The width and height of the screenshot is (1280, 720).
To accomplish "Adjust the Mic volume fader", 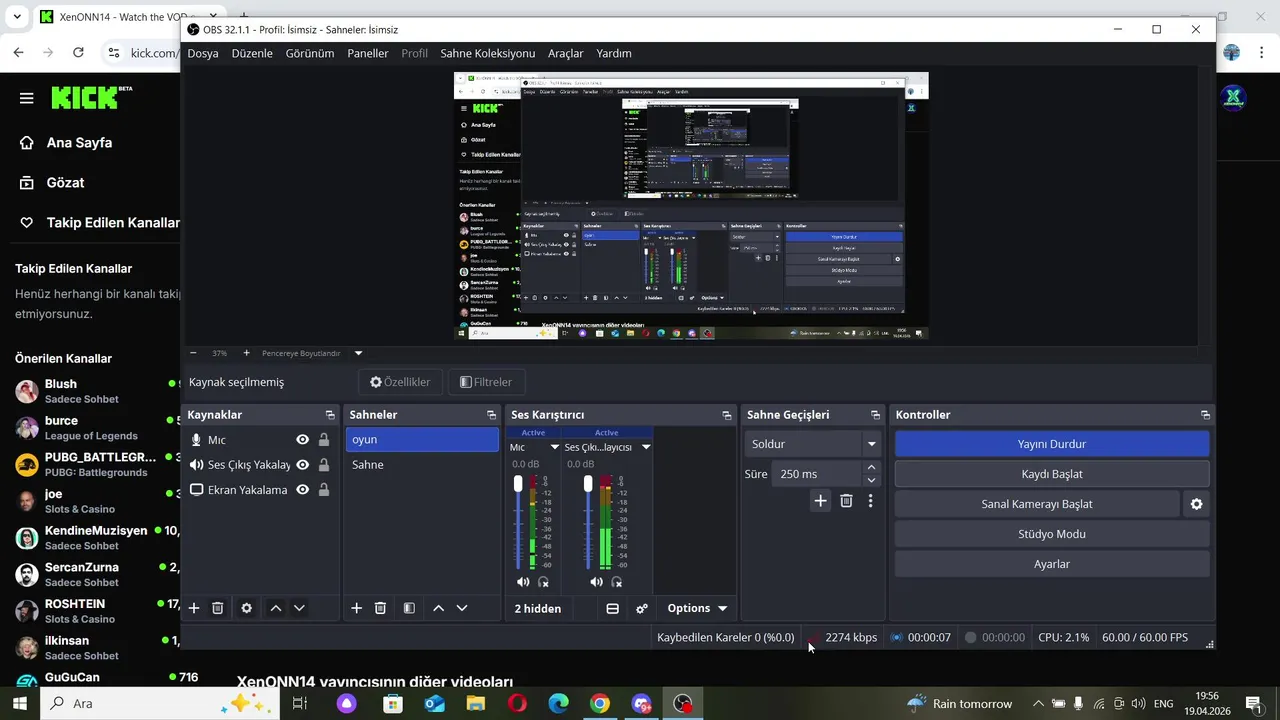I will (x=518, y=484).
